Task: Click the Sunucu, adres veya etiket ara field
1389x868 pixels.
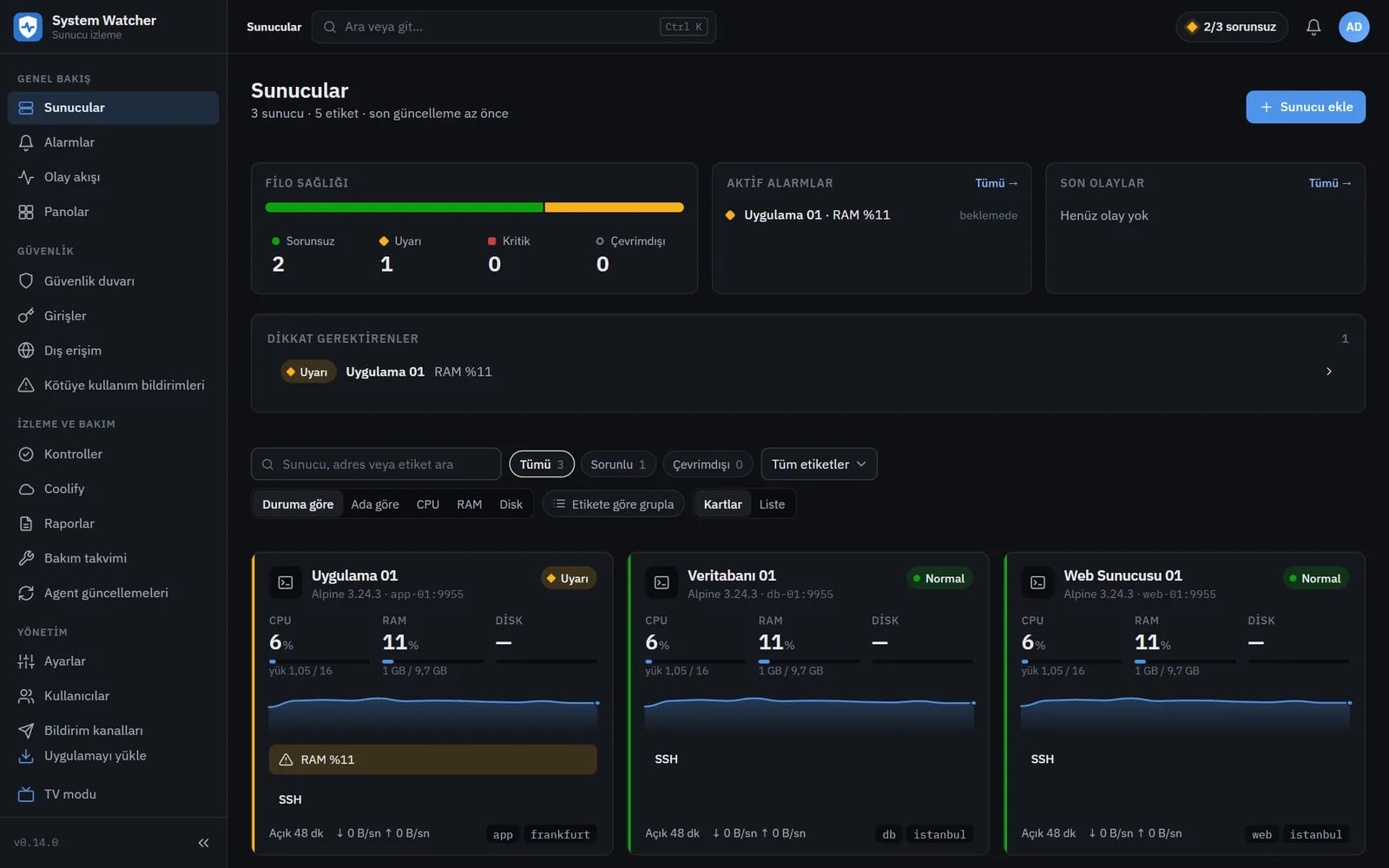Action: coord(376,464)
